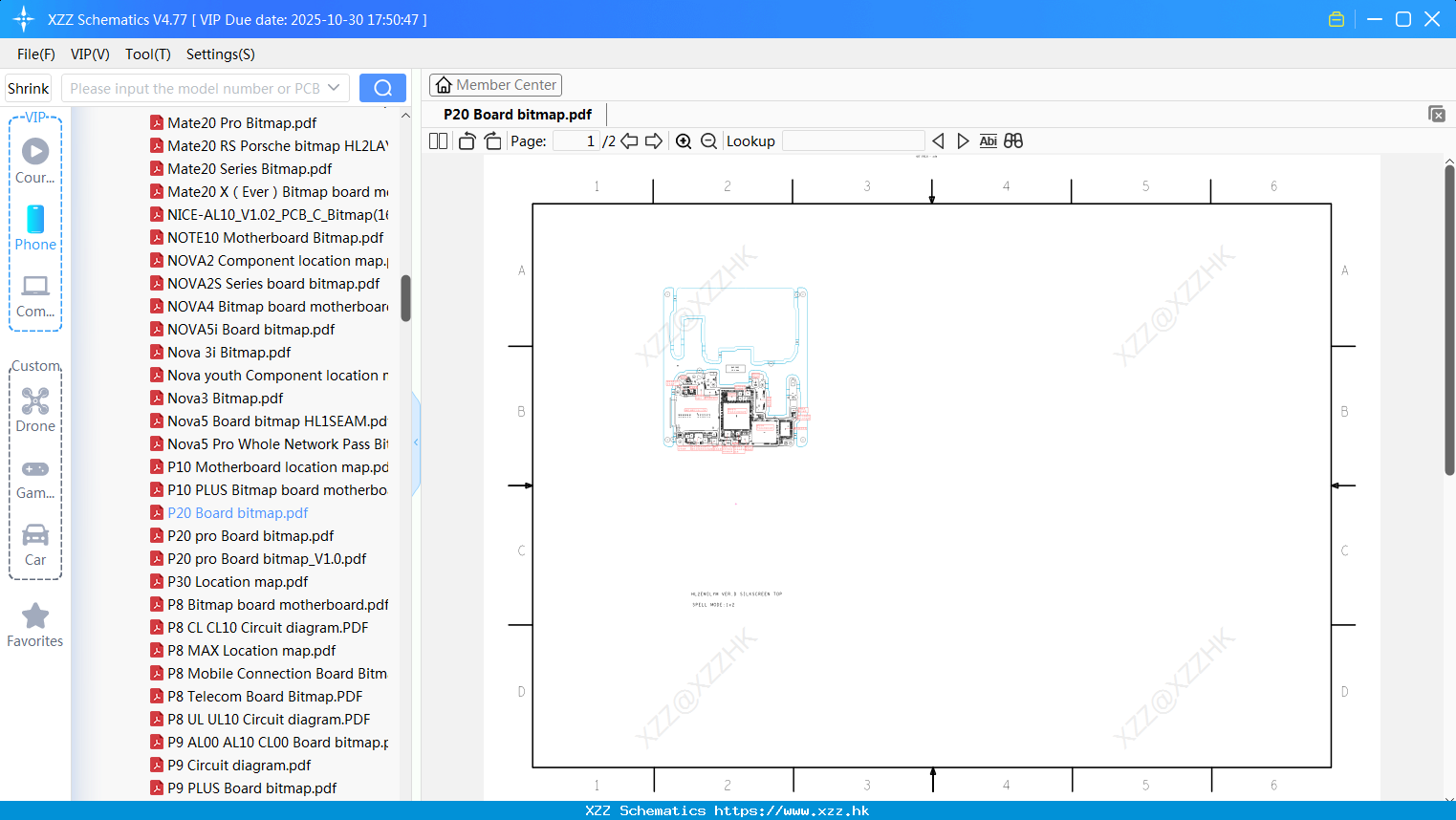This screenshot has height=820, width=1456.
Task: Click the page number field
Action: coord(576,140)
